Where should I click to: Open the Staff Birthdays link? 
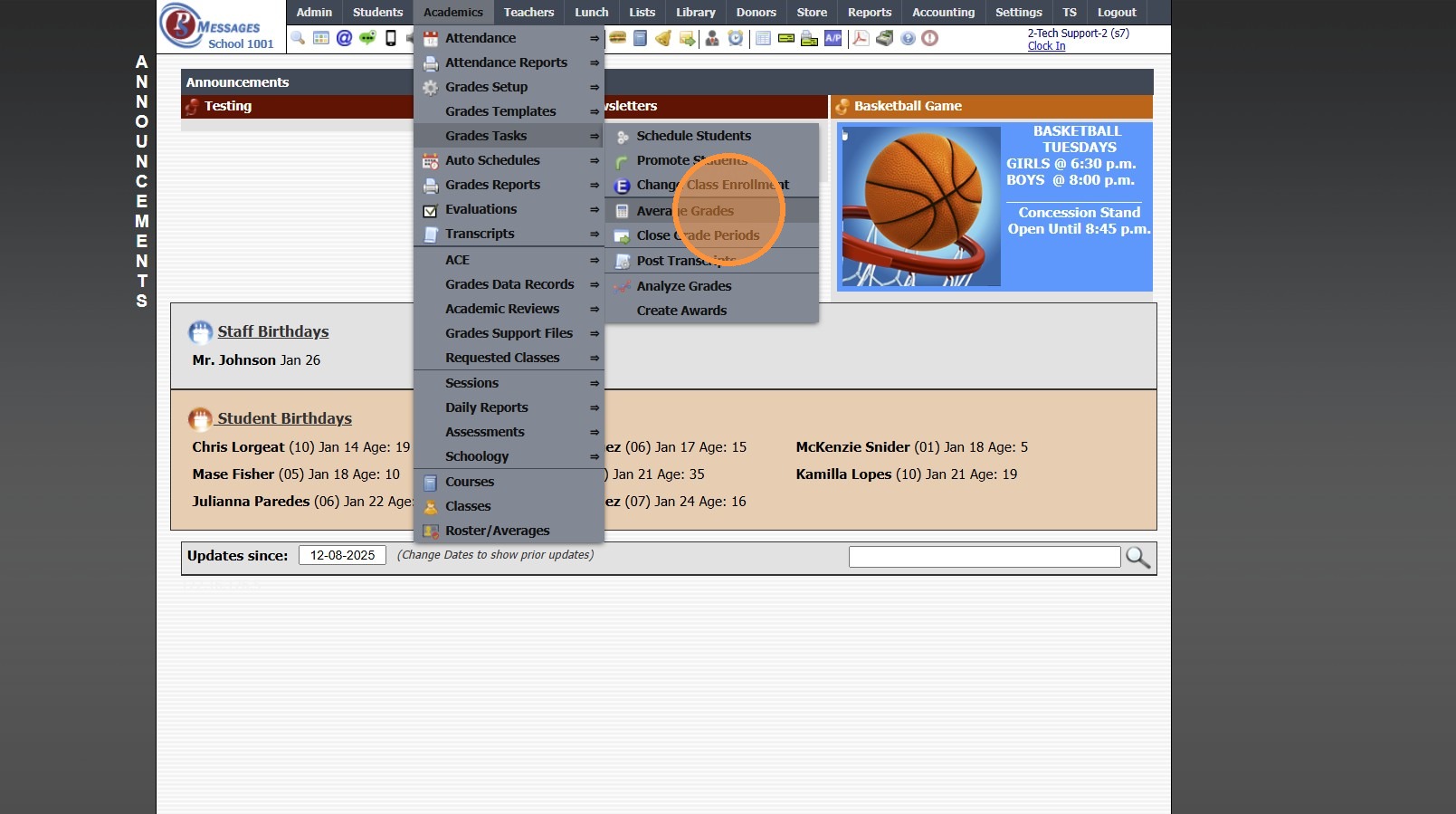(272, 331)
